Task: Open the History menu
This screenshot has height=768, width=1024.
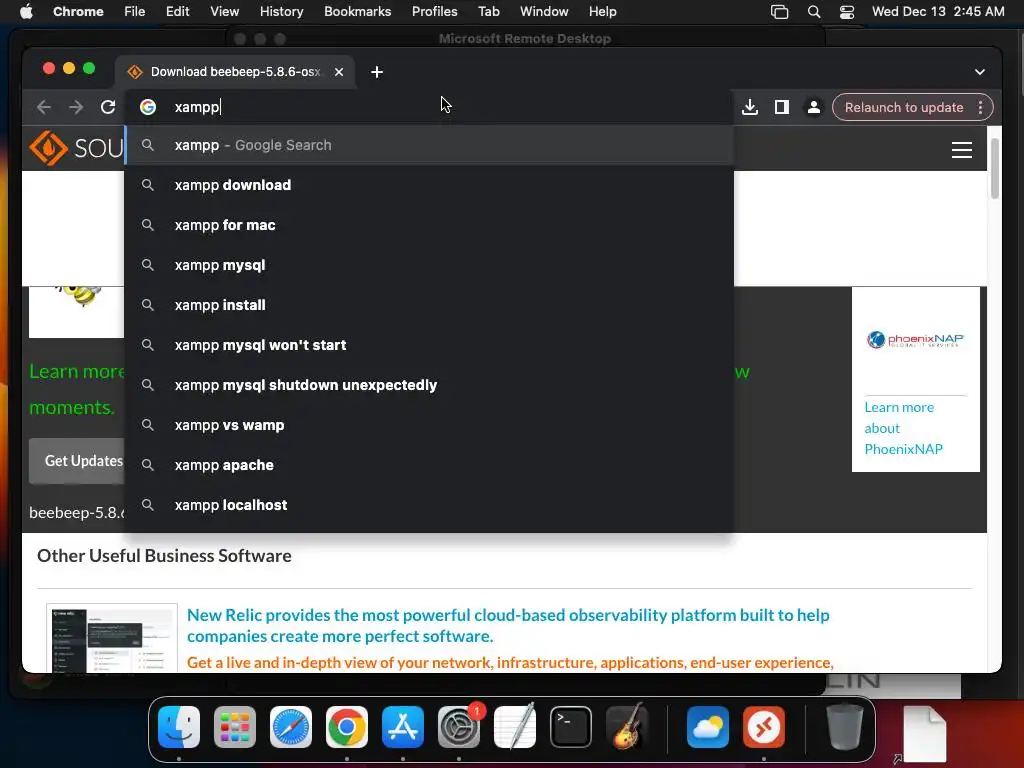Action: coord(281,12)
